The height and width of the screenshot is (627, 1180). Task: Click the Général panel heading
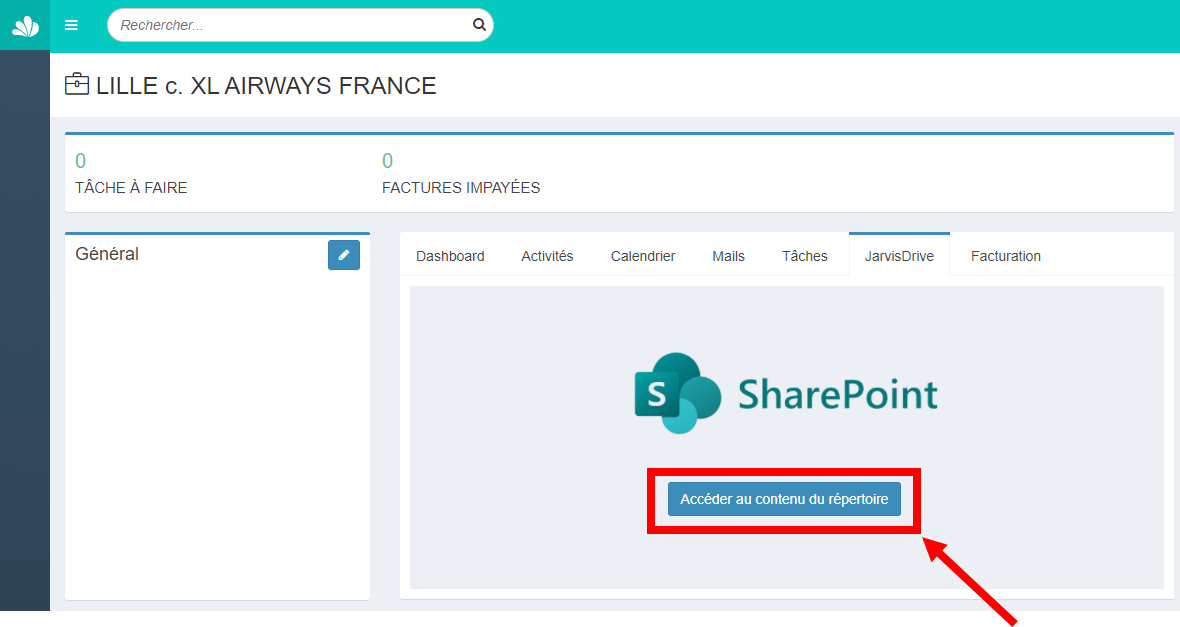tap(107, 254)
